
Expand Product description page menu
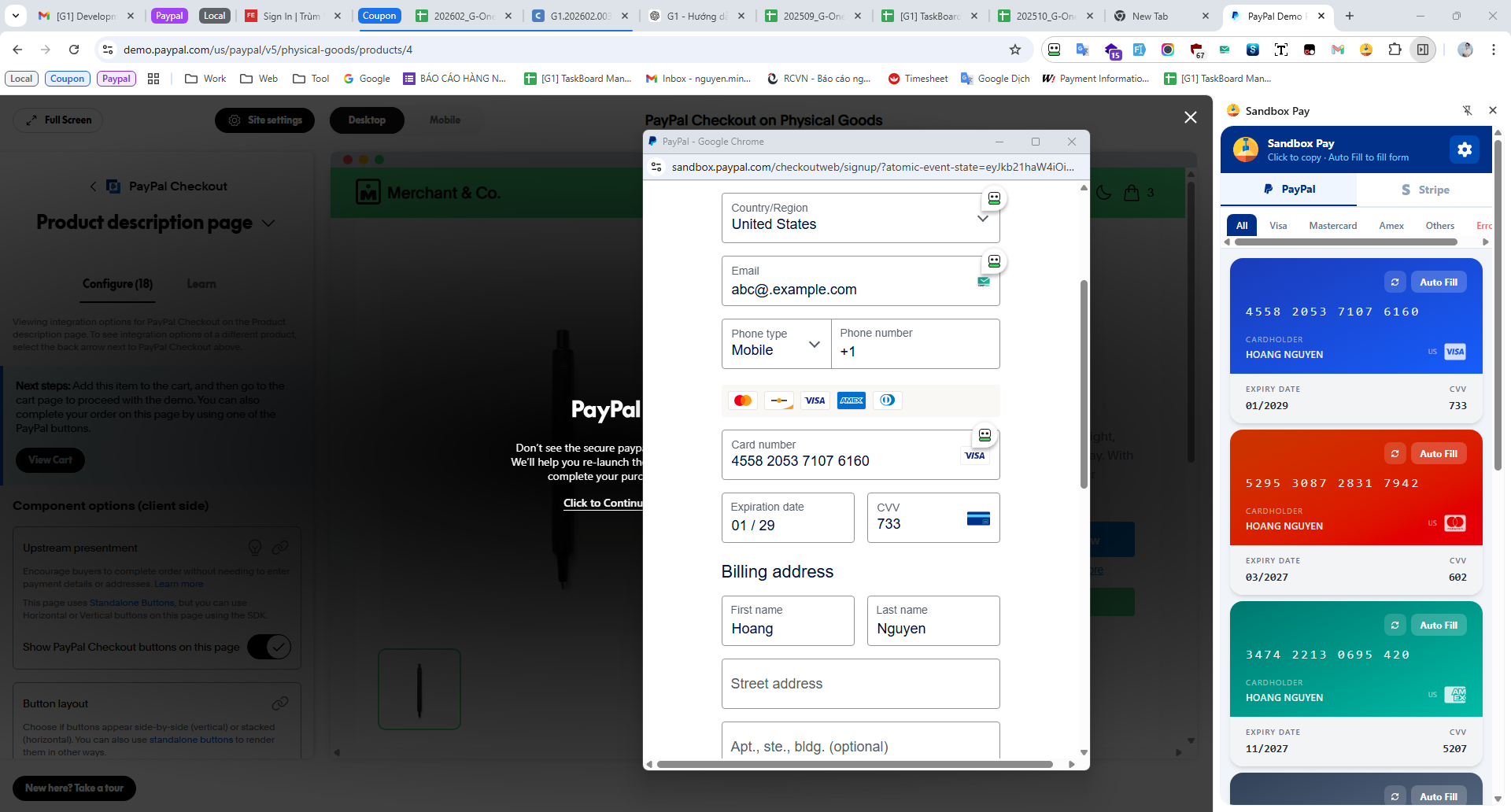268,223
